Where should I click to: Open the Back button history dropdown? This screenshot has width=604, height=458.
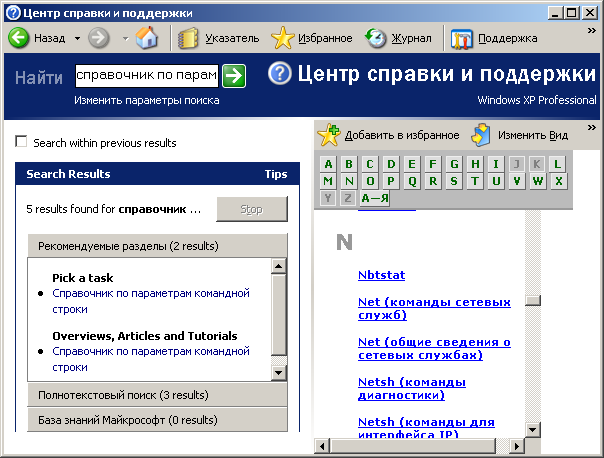(77, 38)
